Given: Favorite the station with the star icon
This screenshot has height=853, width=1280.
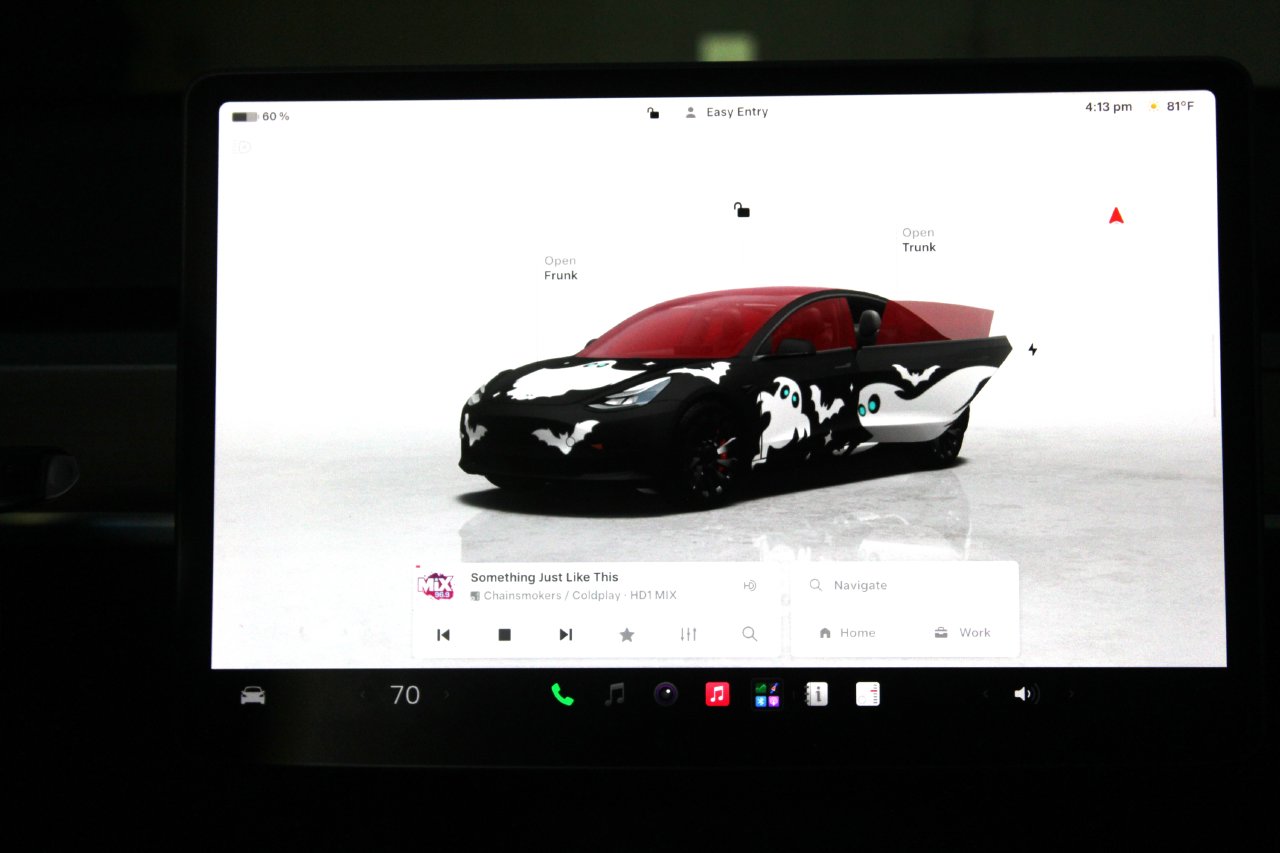Looking at the screenshot, I should click(627, 634).
